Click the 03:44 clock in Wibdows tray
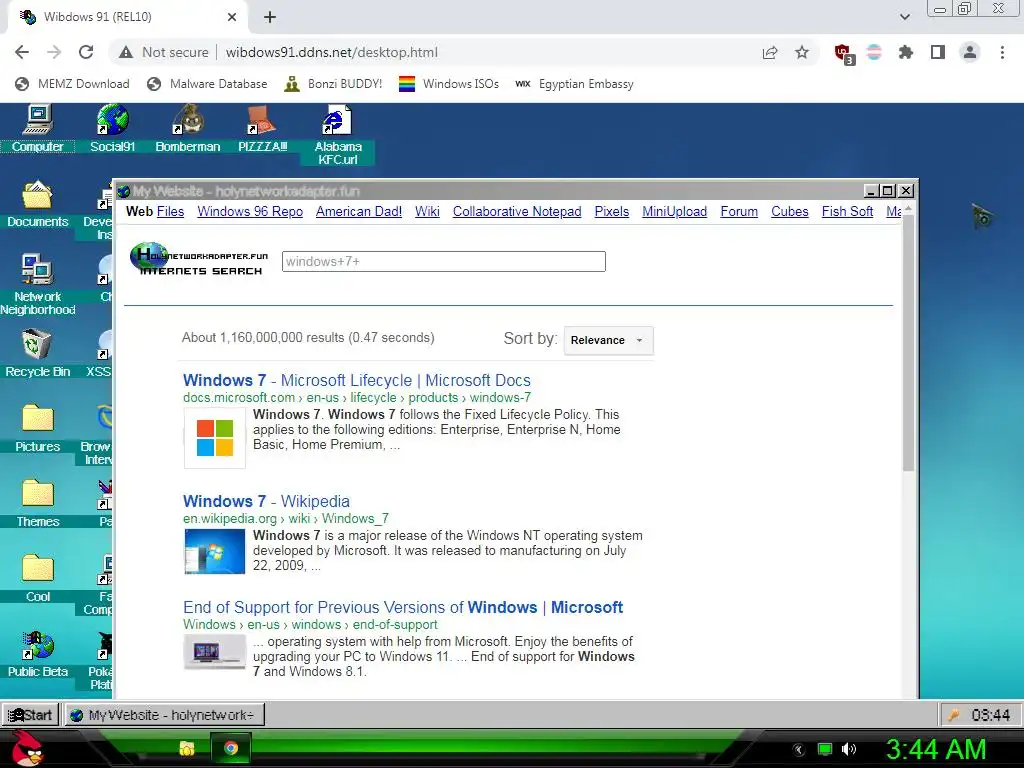The image size is (1024, 768). (x=990, y=715)
